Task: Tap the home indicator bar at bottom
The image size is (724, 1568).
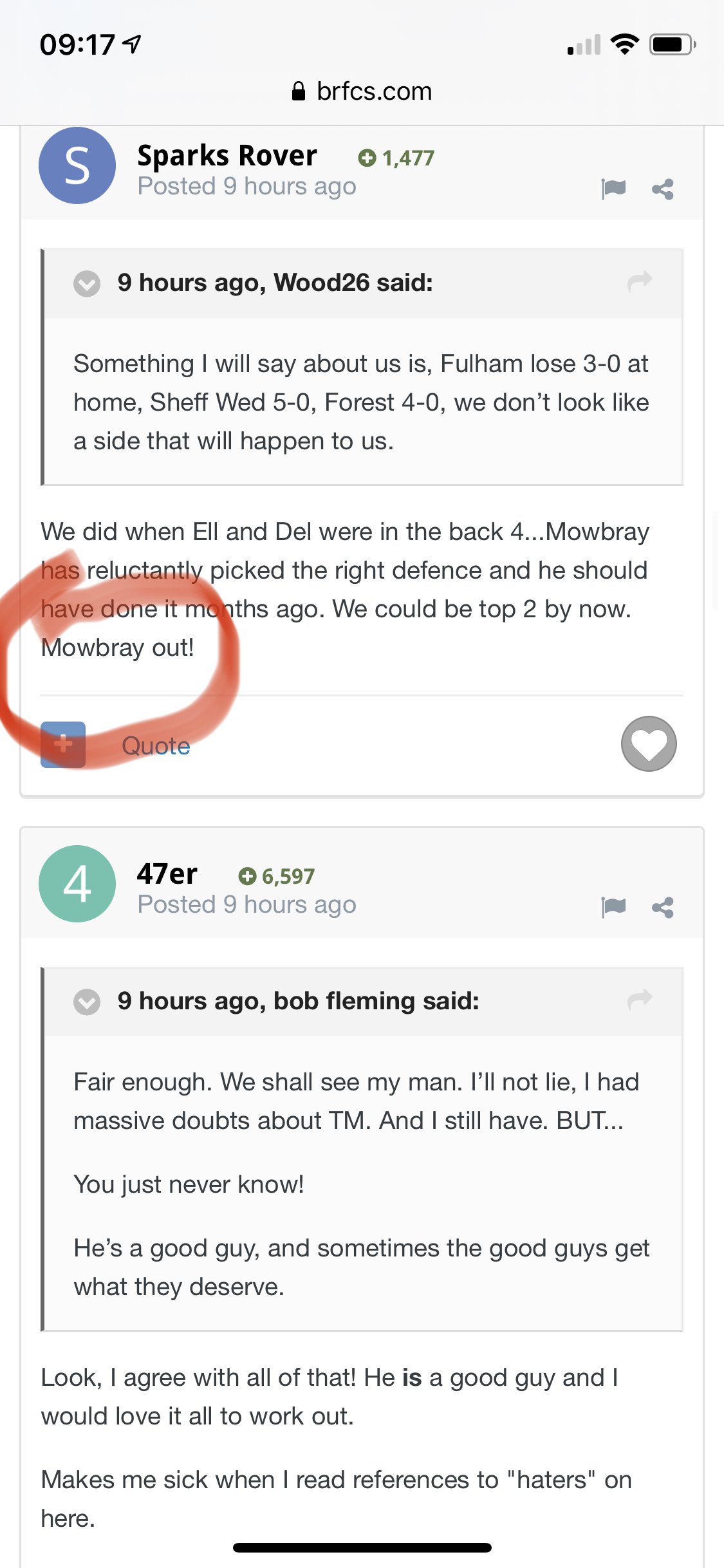Action: [362, 1547]
